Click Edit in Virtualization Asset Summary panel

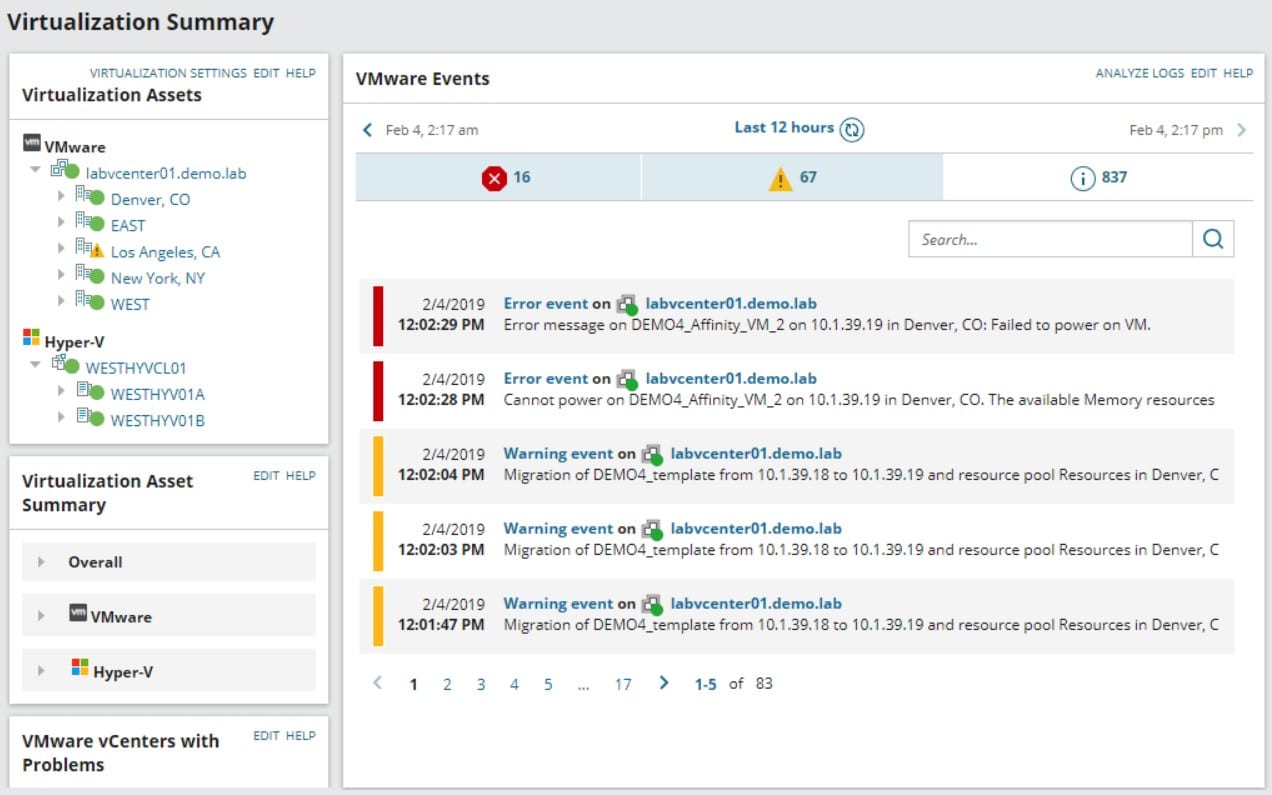pos(266,476)
